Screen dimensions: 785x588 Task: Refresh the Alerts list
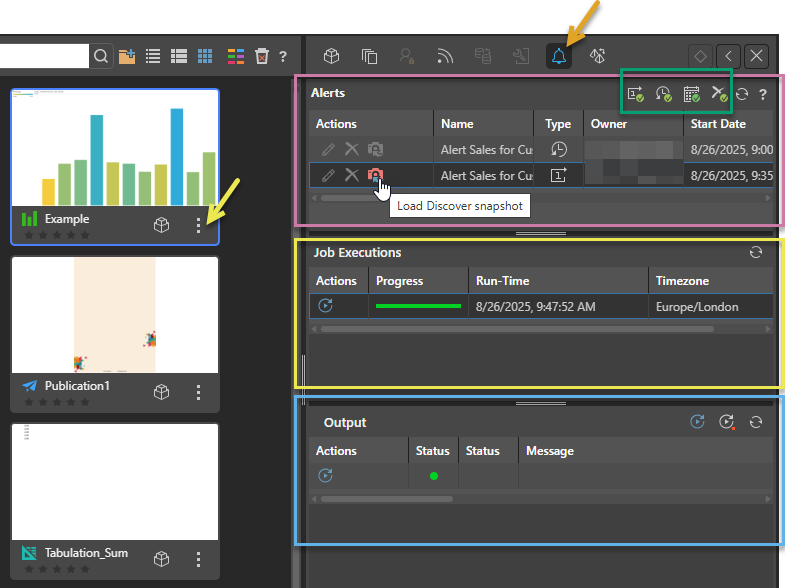(x=742, y=94)
